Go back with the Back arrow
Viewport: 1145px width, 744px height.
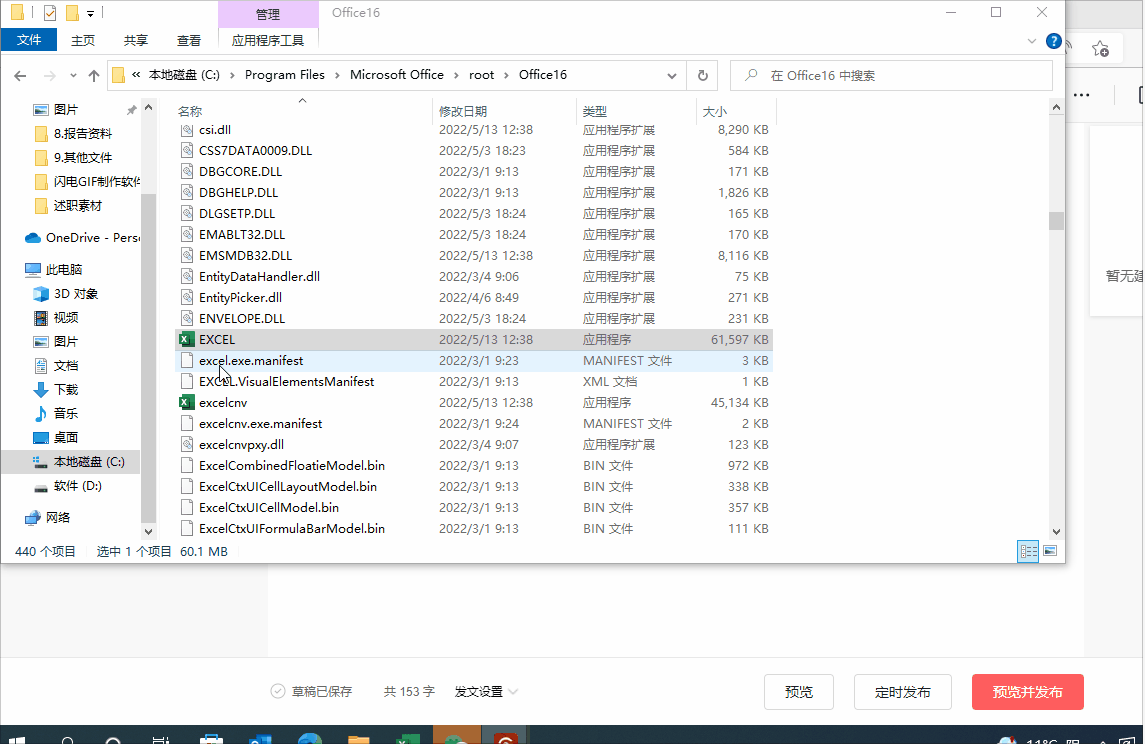20,75
